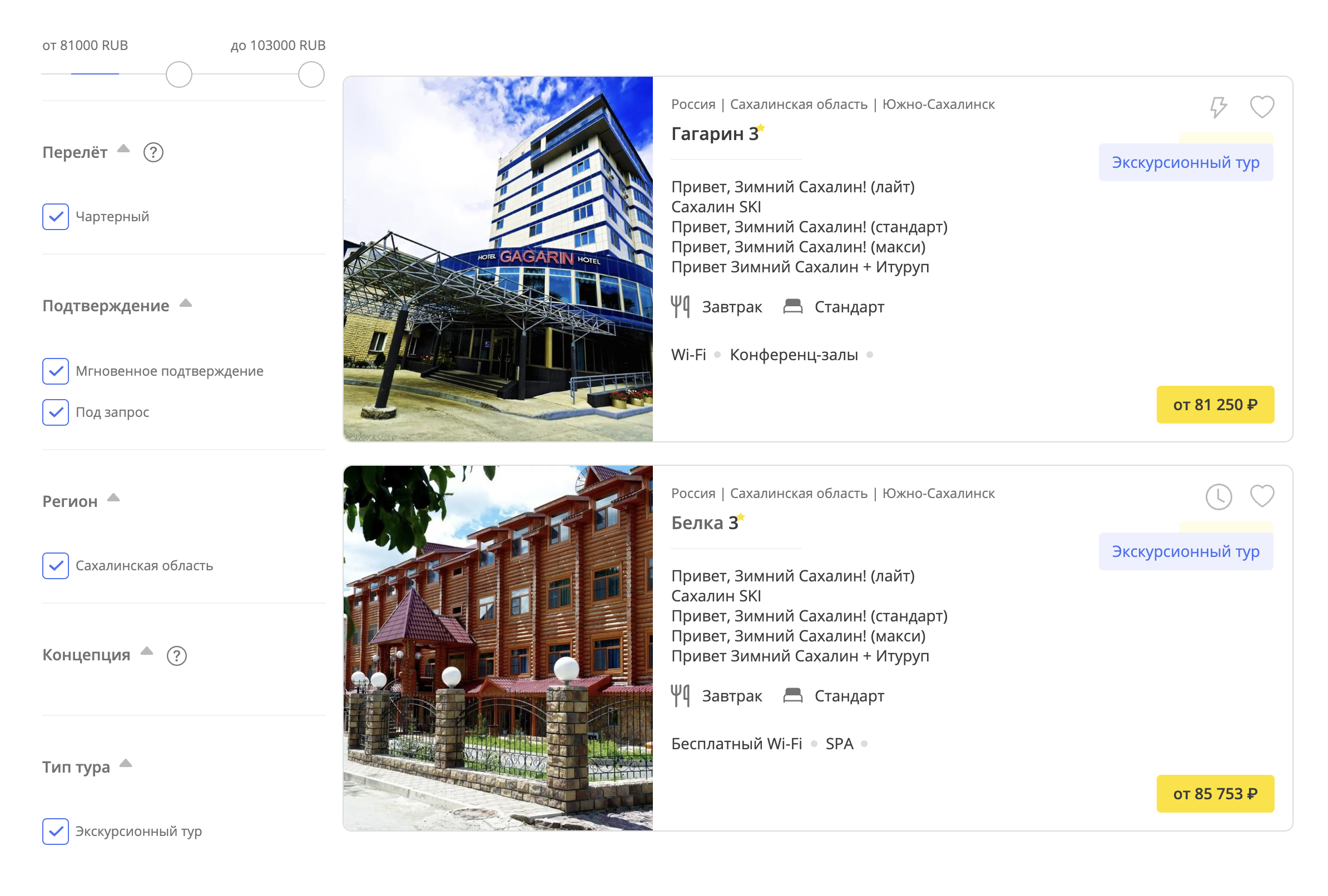Click the minimum price slider handle
Viewport: 1328px width, 896px height.
[179, 75]
